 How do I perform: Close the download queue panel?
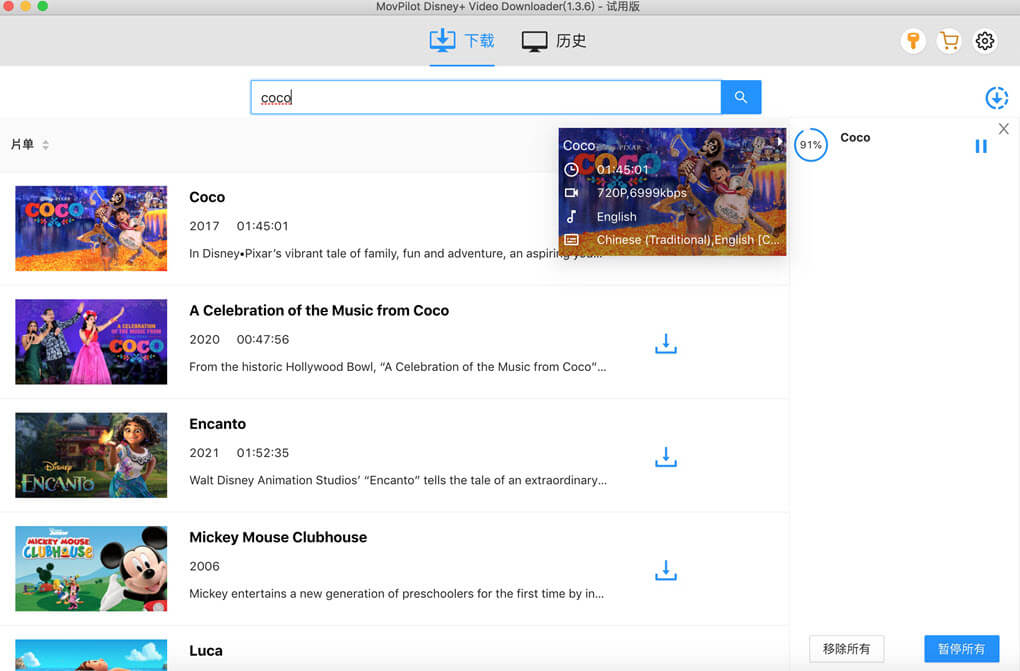[x=1004, y=129]
